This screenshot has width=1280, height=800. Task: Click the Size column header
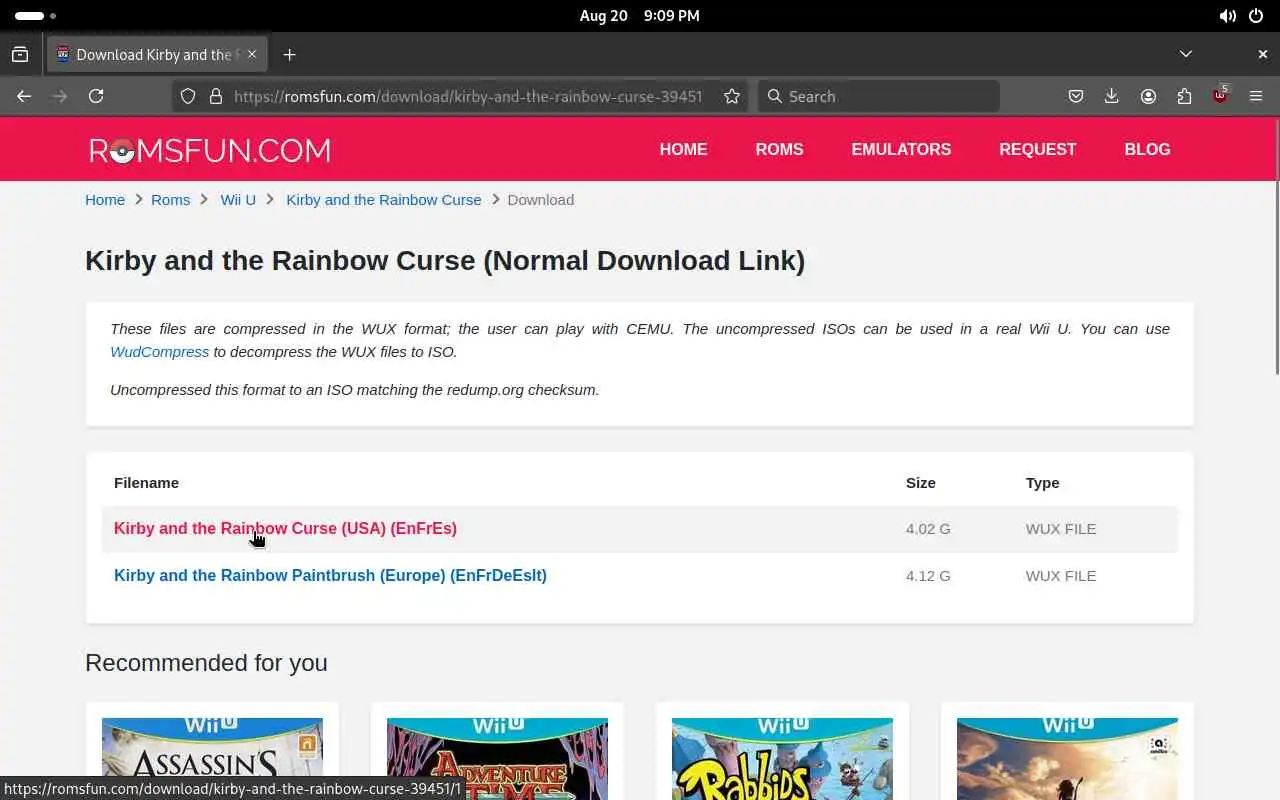921,482
